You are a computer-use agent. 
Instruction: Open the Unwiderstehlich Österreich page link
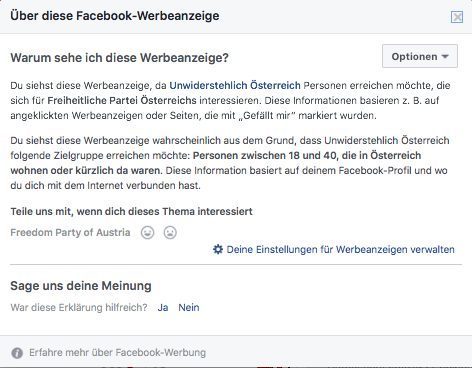[x=235, y=85]
